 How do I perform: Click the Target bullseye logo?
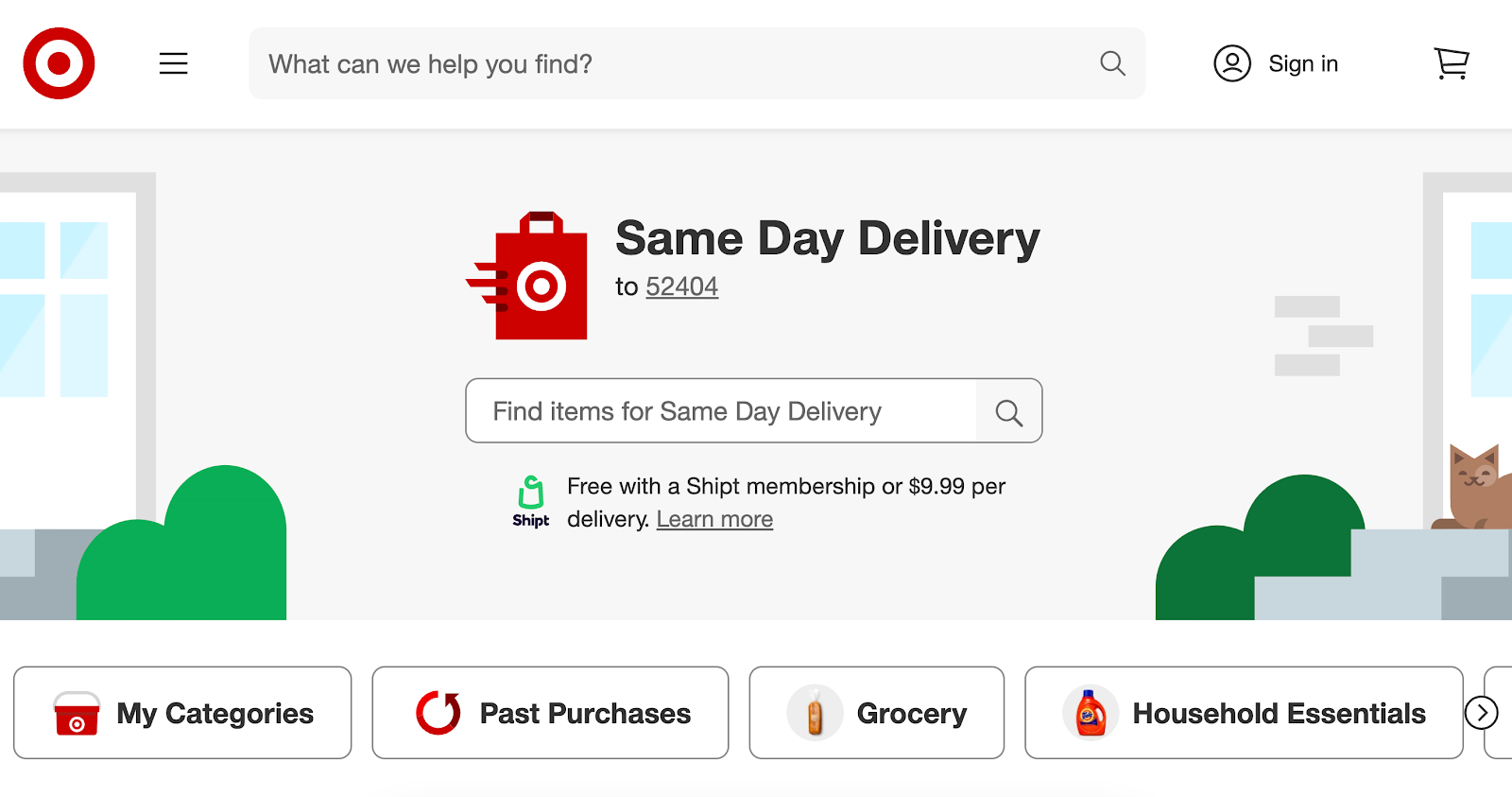click(x=59, y=63)
